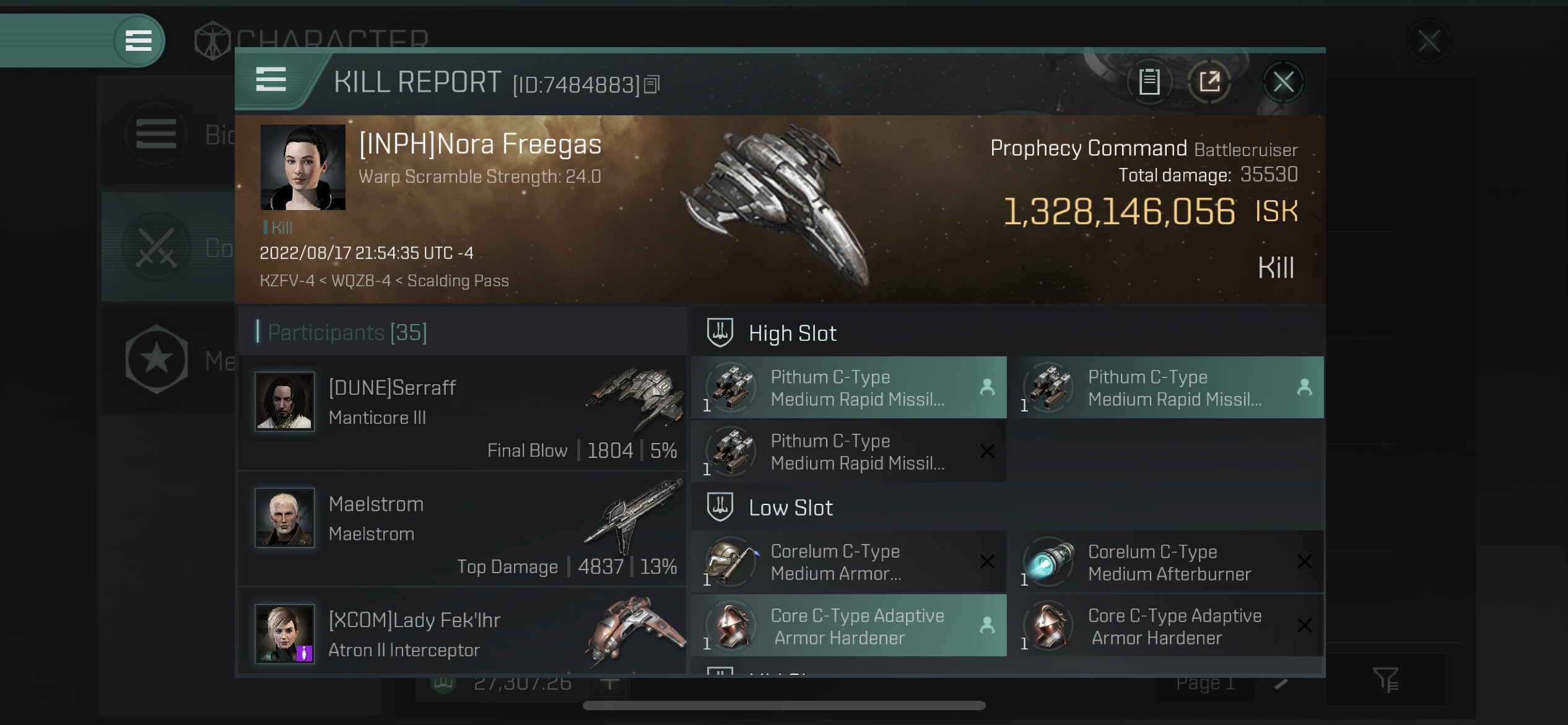Click the Low Slot section icon

tap(720, 507)
